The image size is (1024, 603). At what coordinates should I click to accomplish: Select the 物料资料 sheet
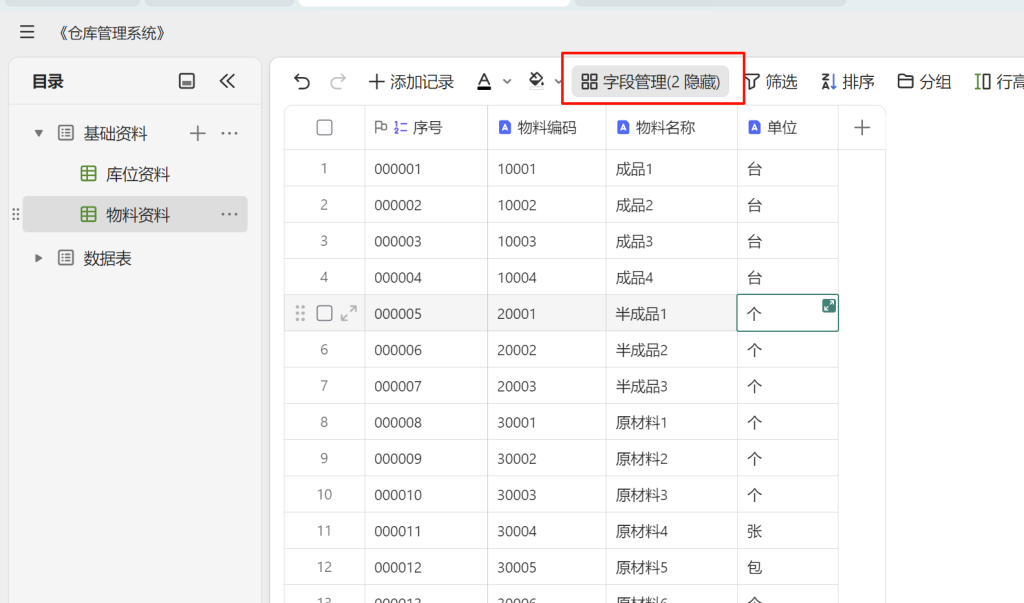[135, 214]
